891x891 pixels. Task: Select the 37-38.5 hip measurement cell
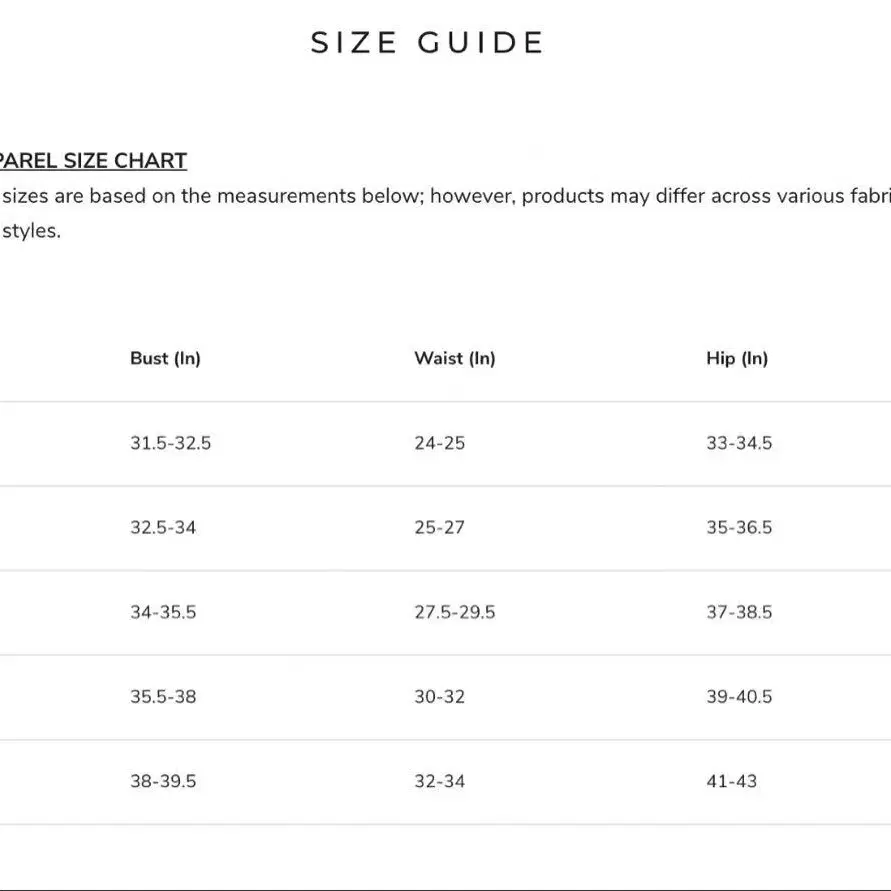[739, 612]
